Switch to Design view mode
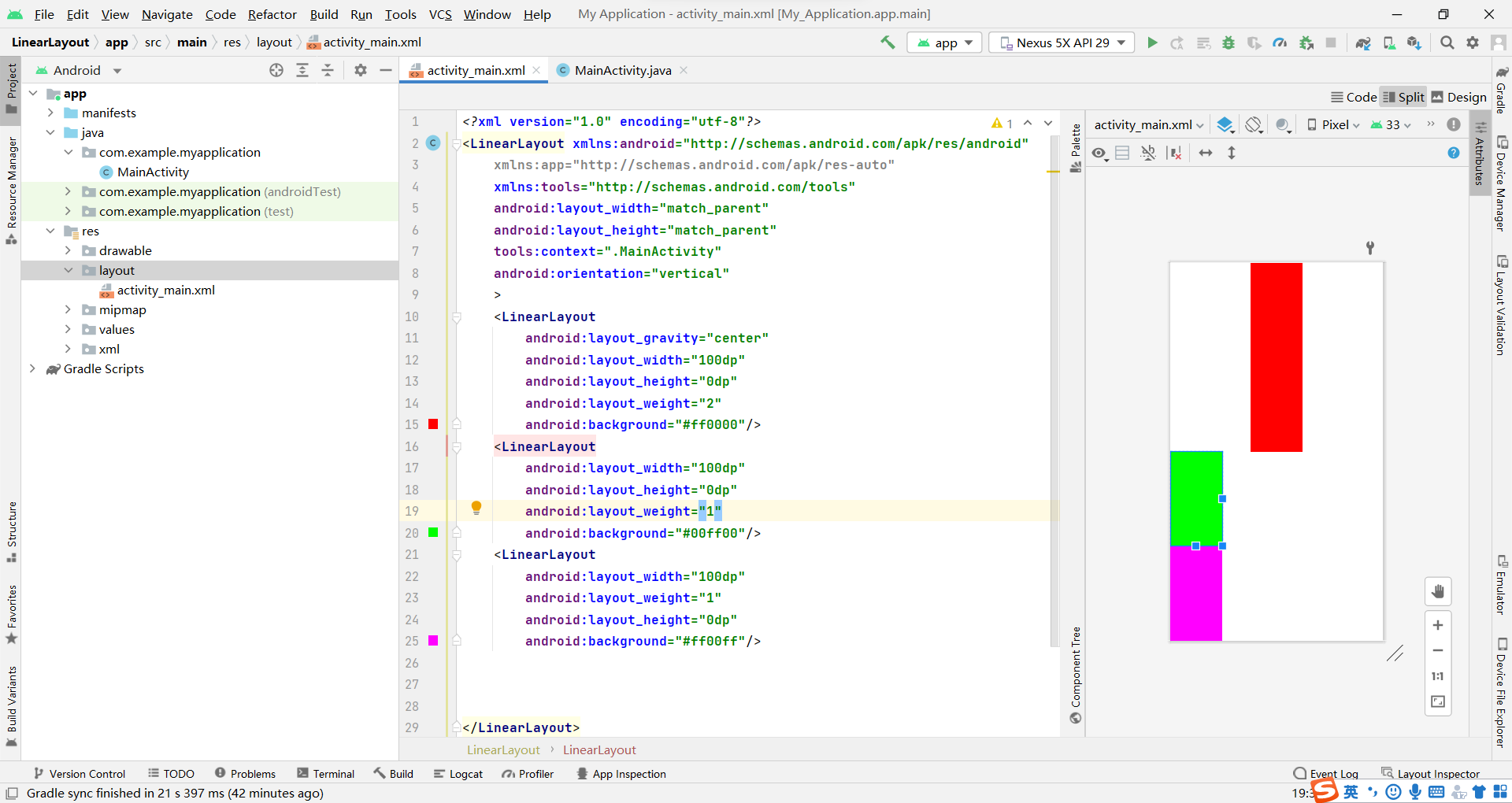Image resolution: width=1512 pixels, height=803 pixels. (1458, 96)
